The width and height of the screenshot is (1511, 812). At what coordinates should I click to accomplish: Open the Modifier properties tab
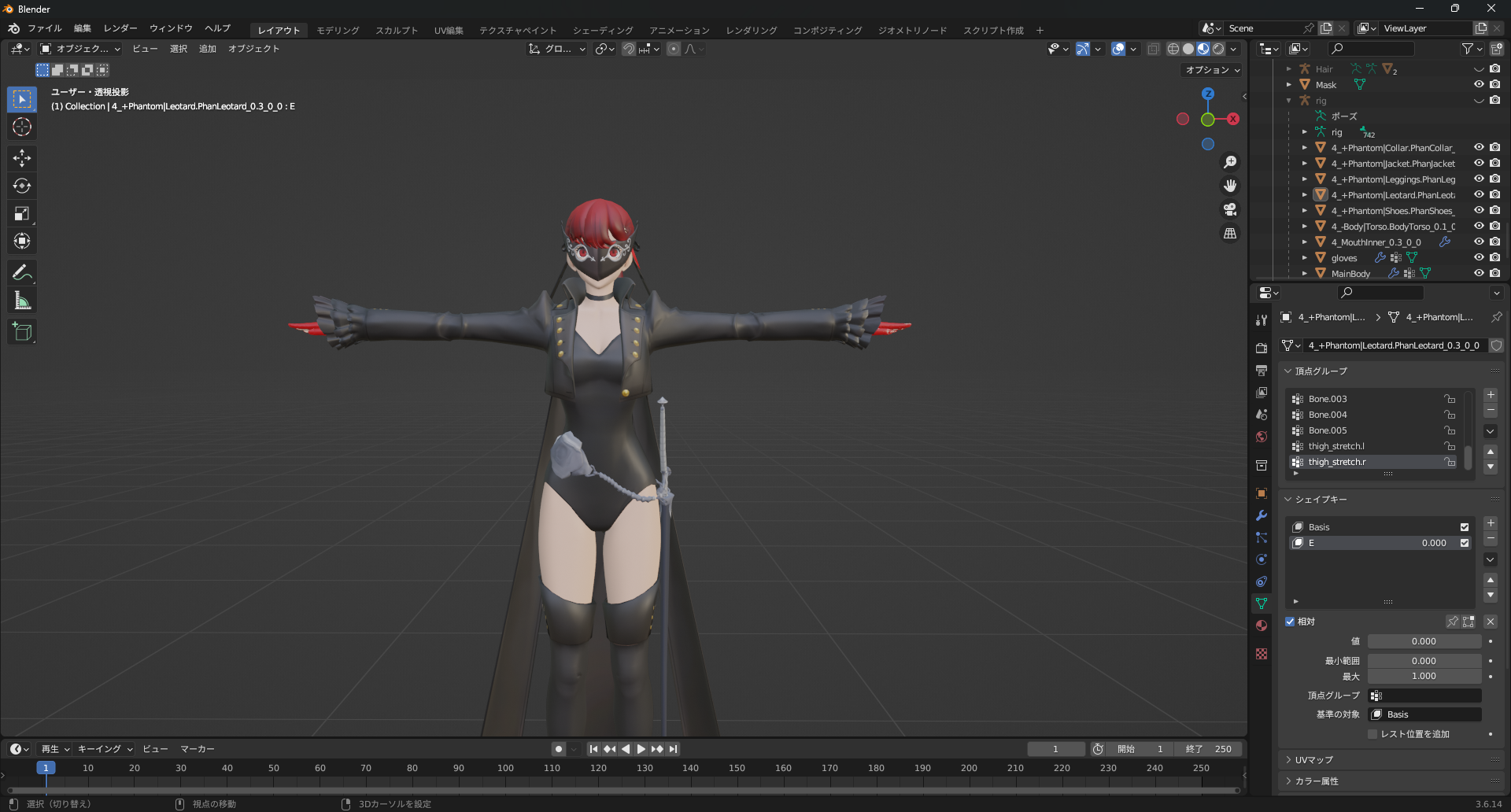pyautogui.click(x=1262, y=515)
